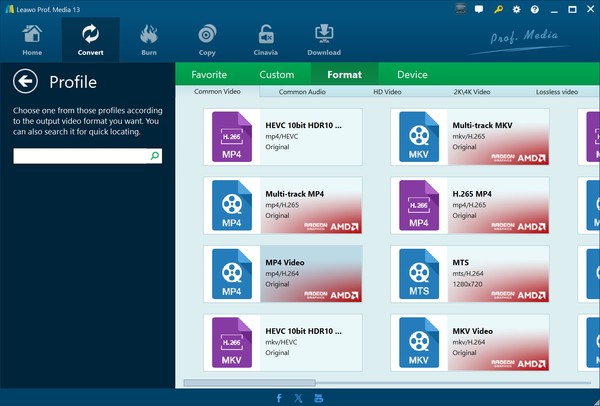Image resolution: width=600 pixels, height=406 pixels.
Task: Open the Common Audio sub-tab
Action: point(302,92)
